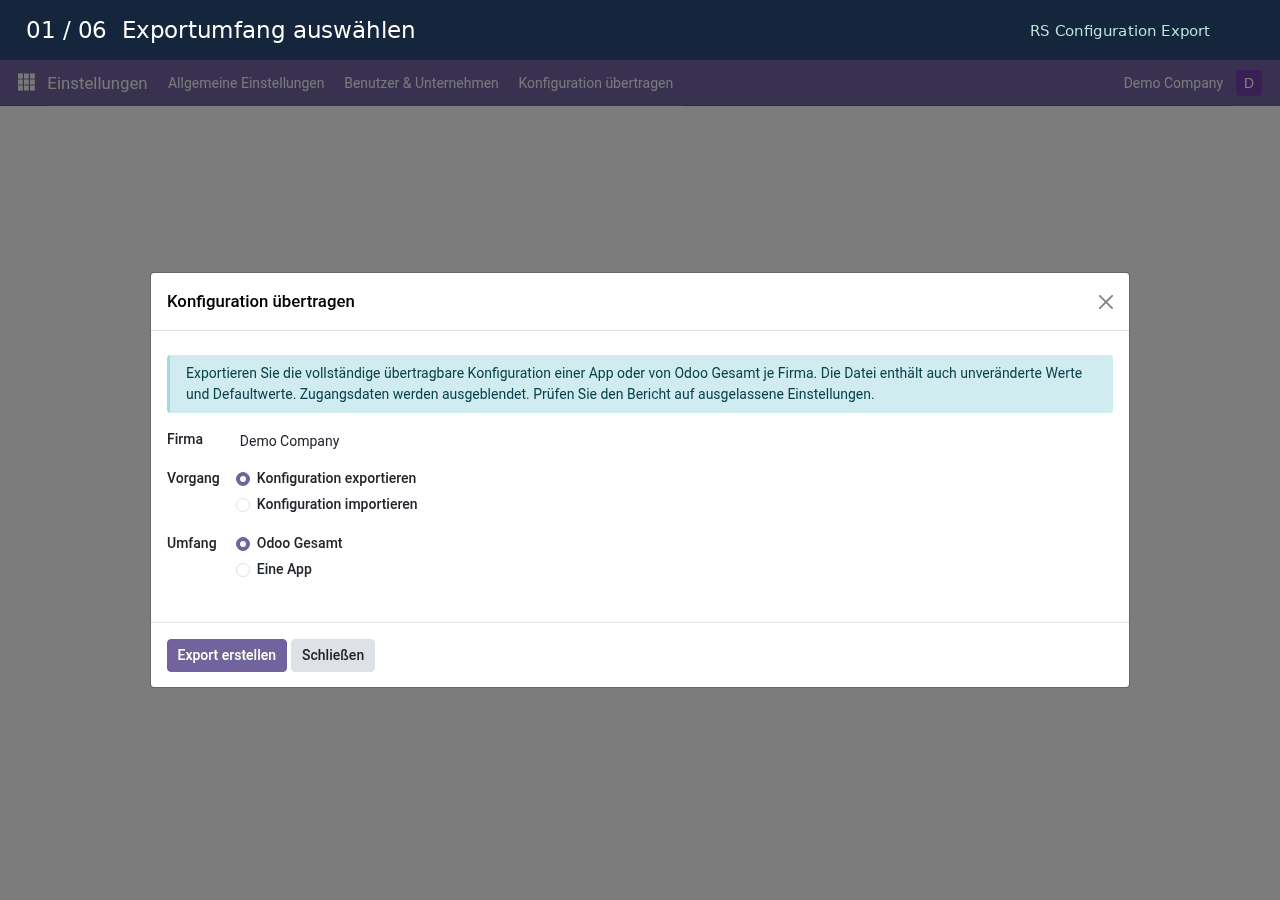Click the Firma value Demo Company
1280x900 pixels.
point(290,441)
